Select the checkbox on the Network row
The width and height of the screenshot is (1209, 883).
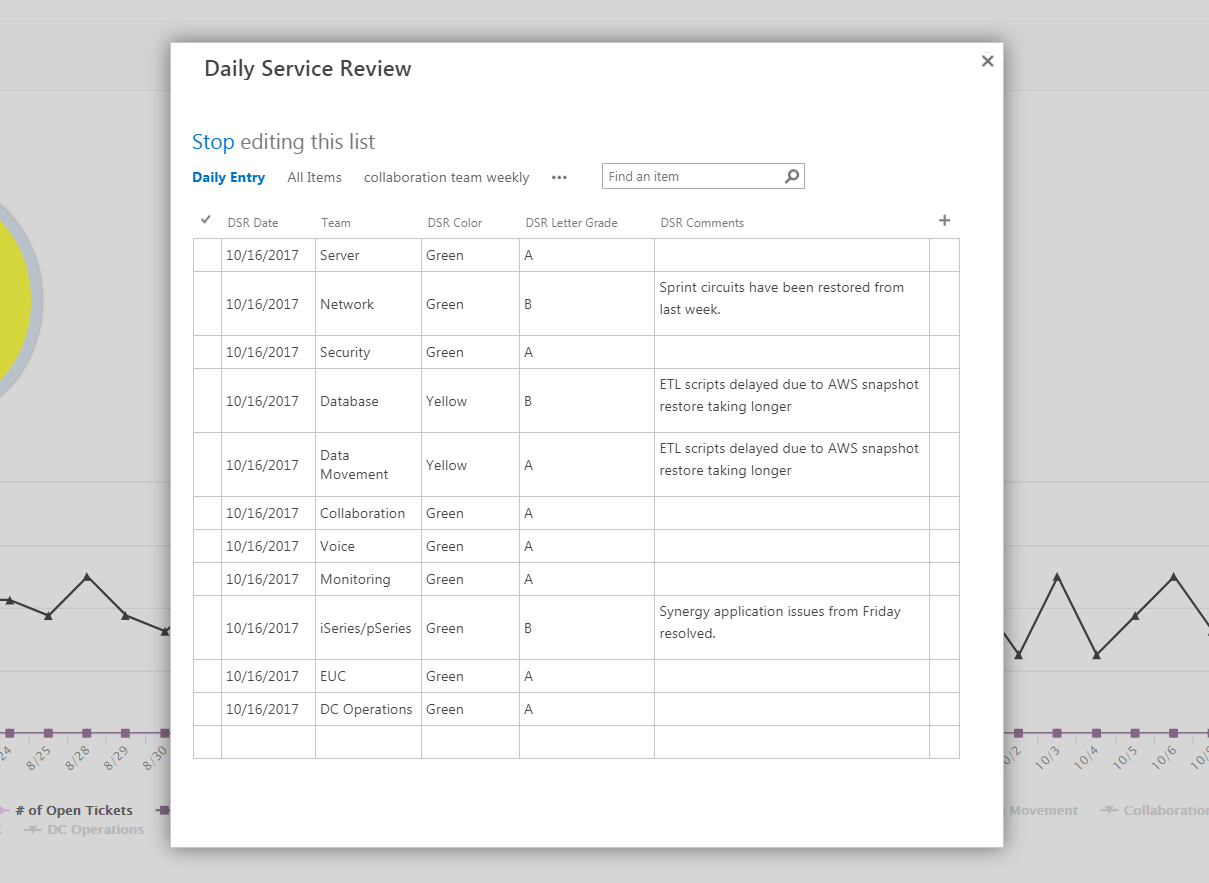coord(206,303)
